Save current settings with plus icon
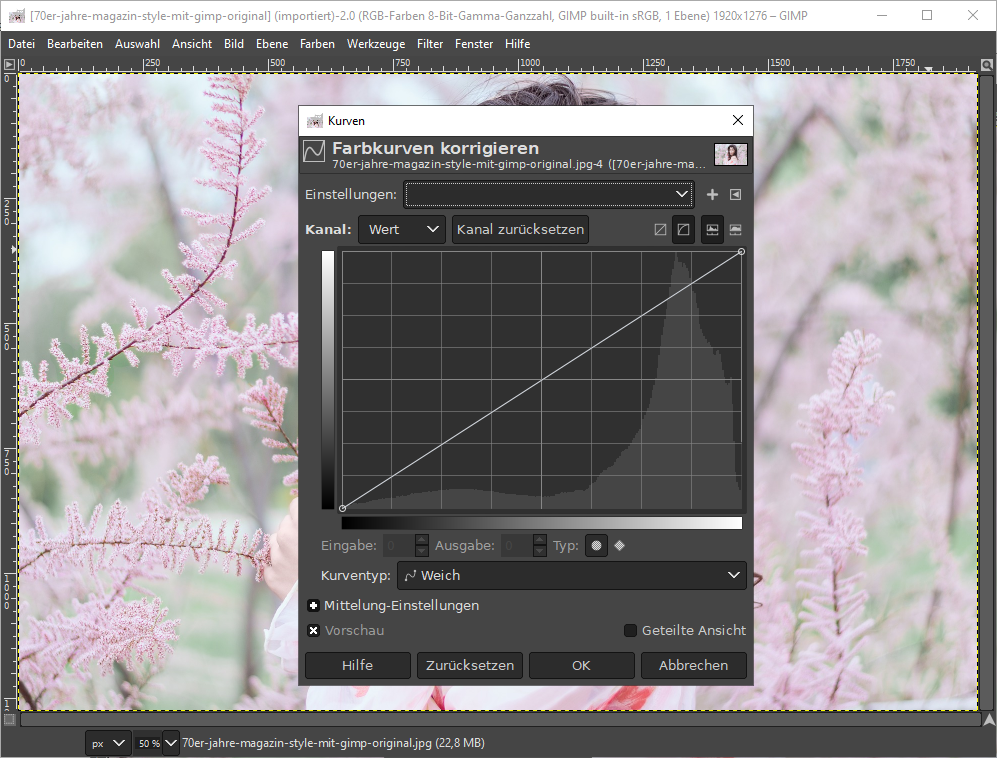 [x=712, y=194]
